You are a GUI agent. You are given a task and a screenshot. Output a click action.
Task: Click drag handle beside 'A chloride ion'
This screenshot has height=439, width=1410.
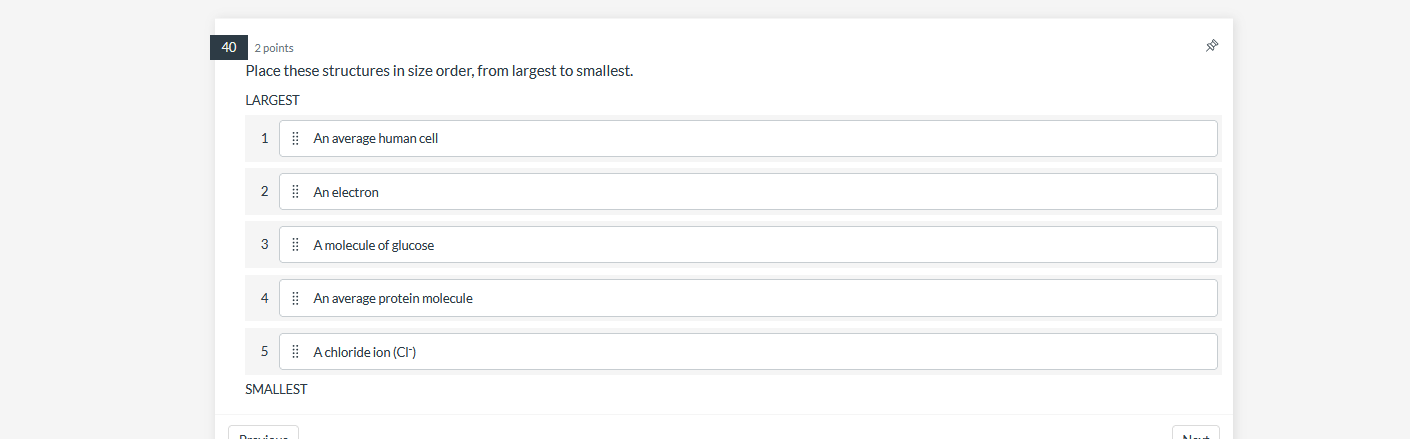pyautogui.click(x=295, y=352)
